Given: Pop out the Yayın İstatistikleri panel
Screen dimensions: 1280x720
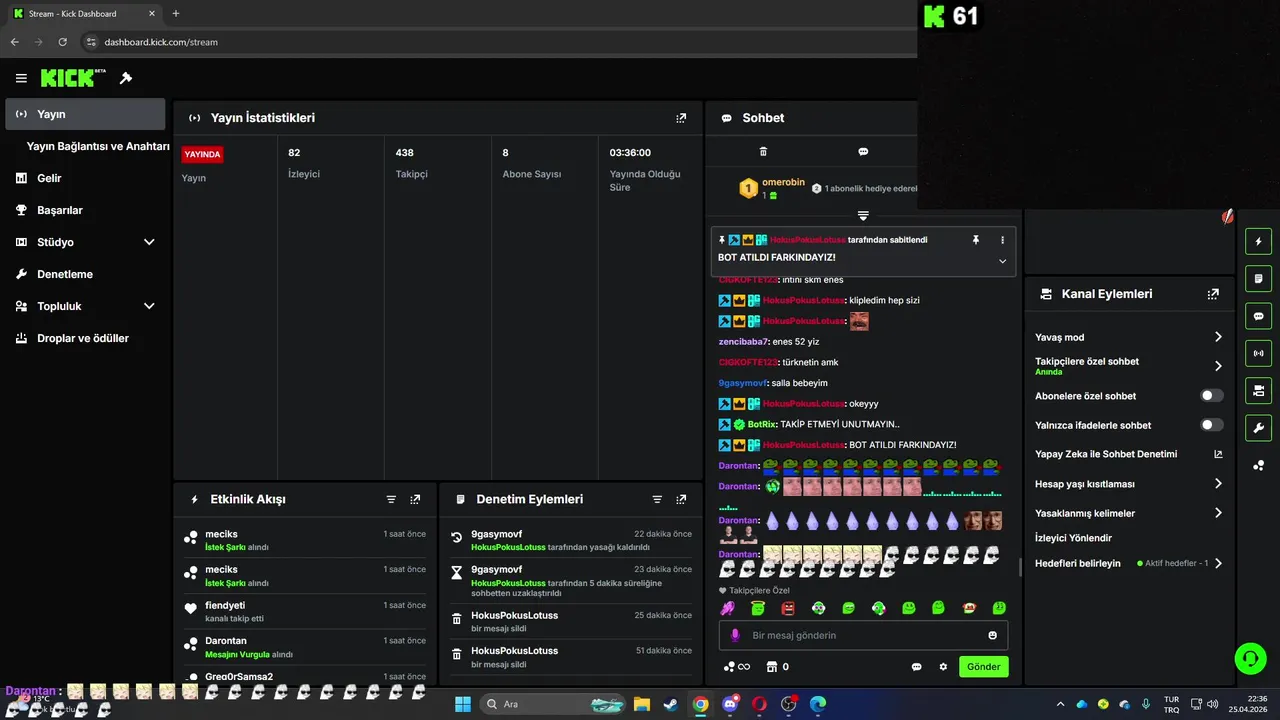Looking at the screenshot, I should point(681,118).
